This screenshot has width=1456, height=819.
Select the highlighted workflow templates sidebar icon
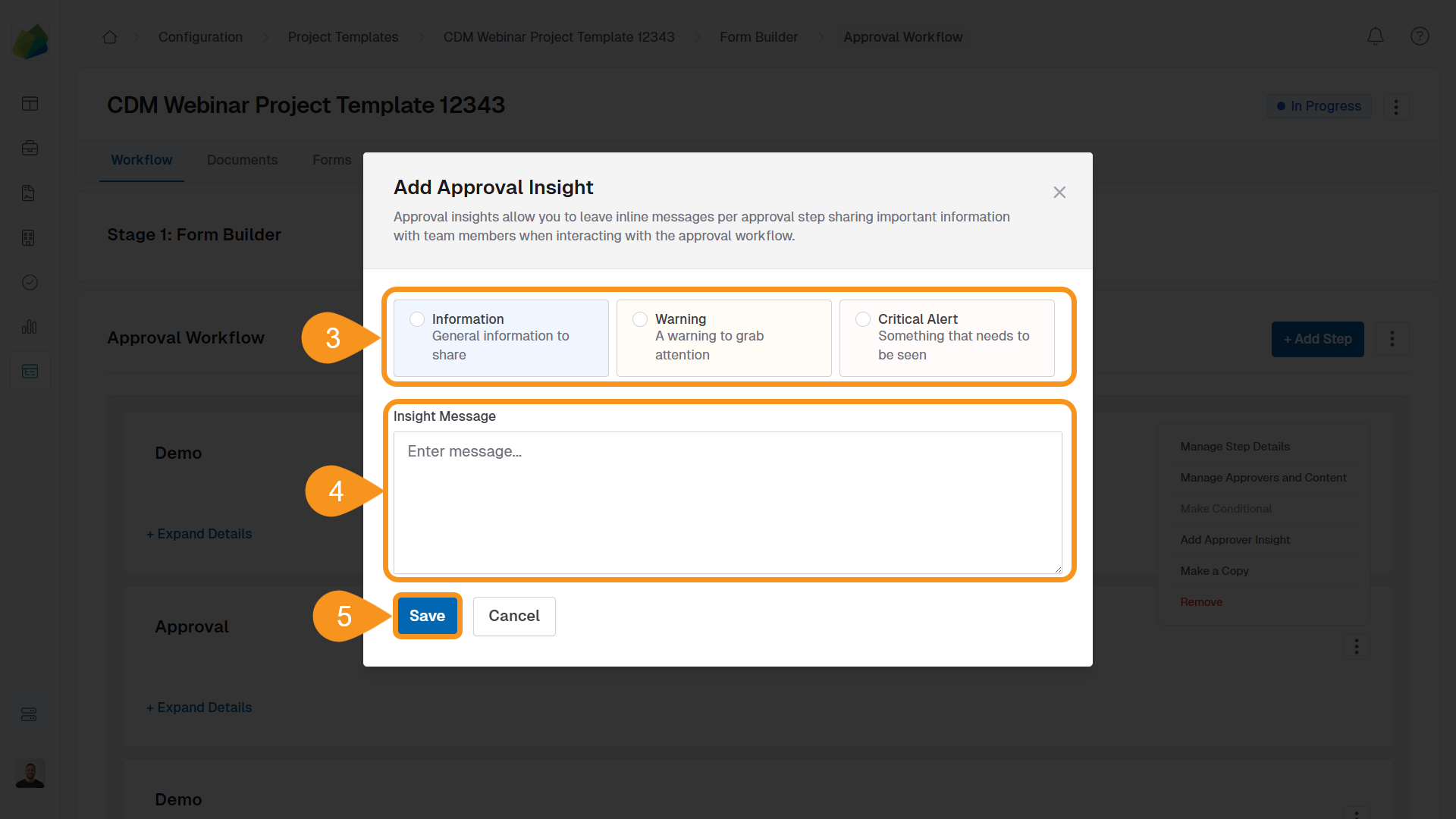click(x=30, y=371)
